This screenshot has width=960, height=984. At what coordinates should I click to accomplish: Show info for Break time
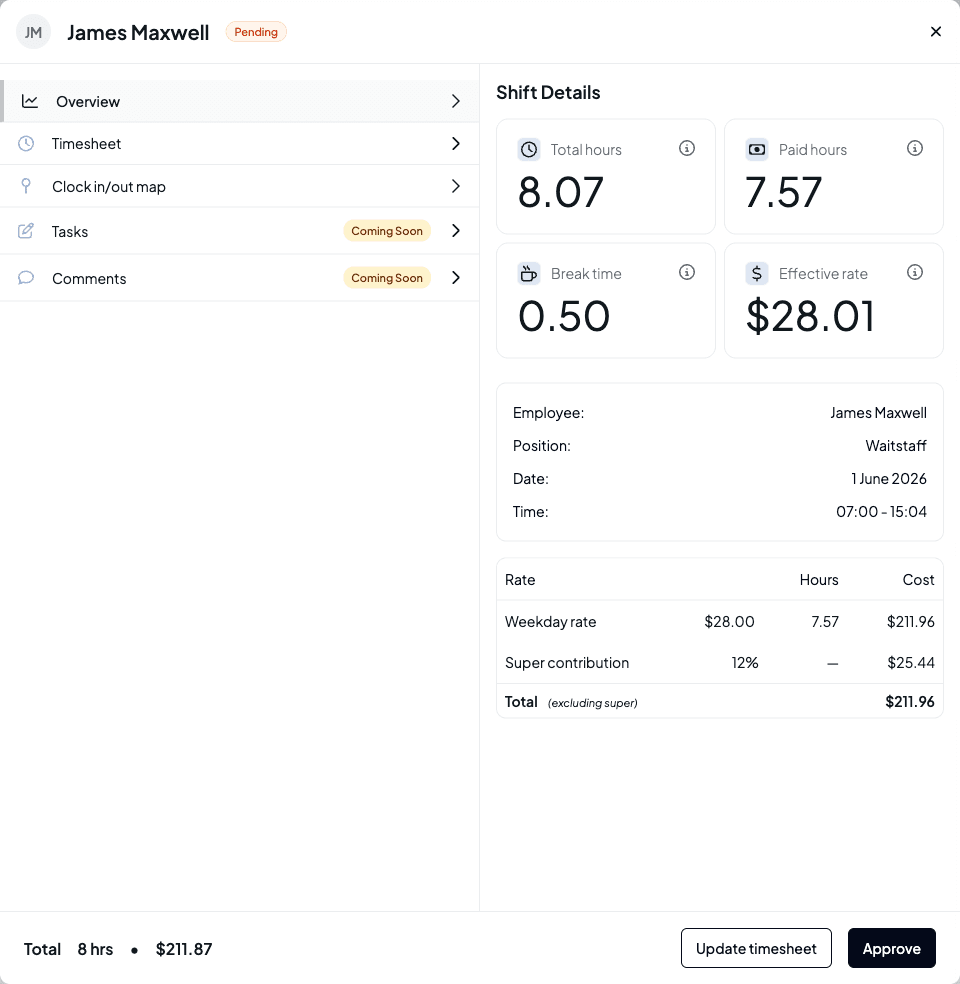(687, 272)
